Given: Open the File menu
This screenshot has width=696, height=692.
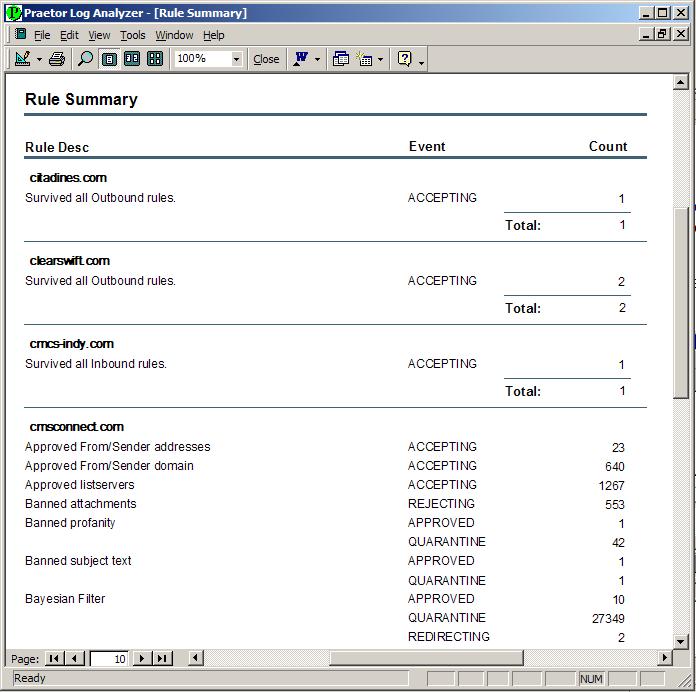Looking at the screenshot, I should [42, 35].
